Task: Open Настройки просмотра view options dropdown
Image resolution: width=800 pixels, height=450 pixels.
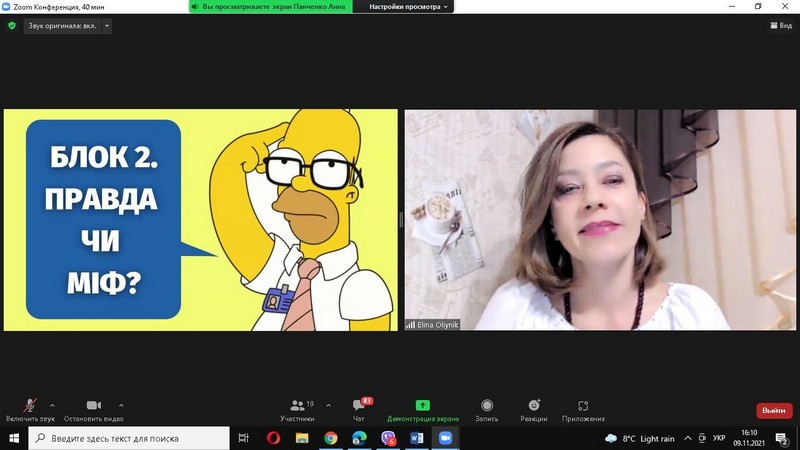Action: 408,7
